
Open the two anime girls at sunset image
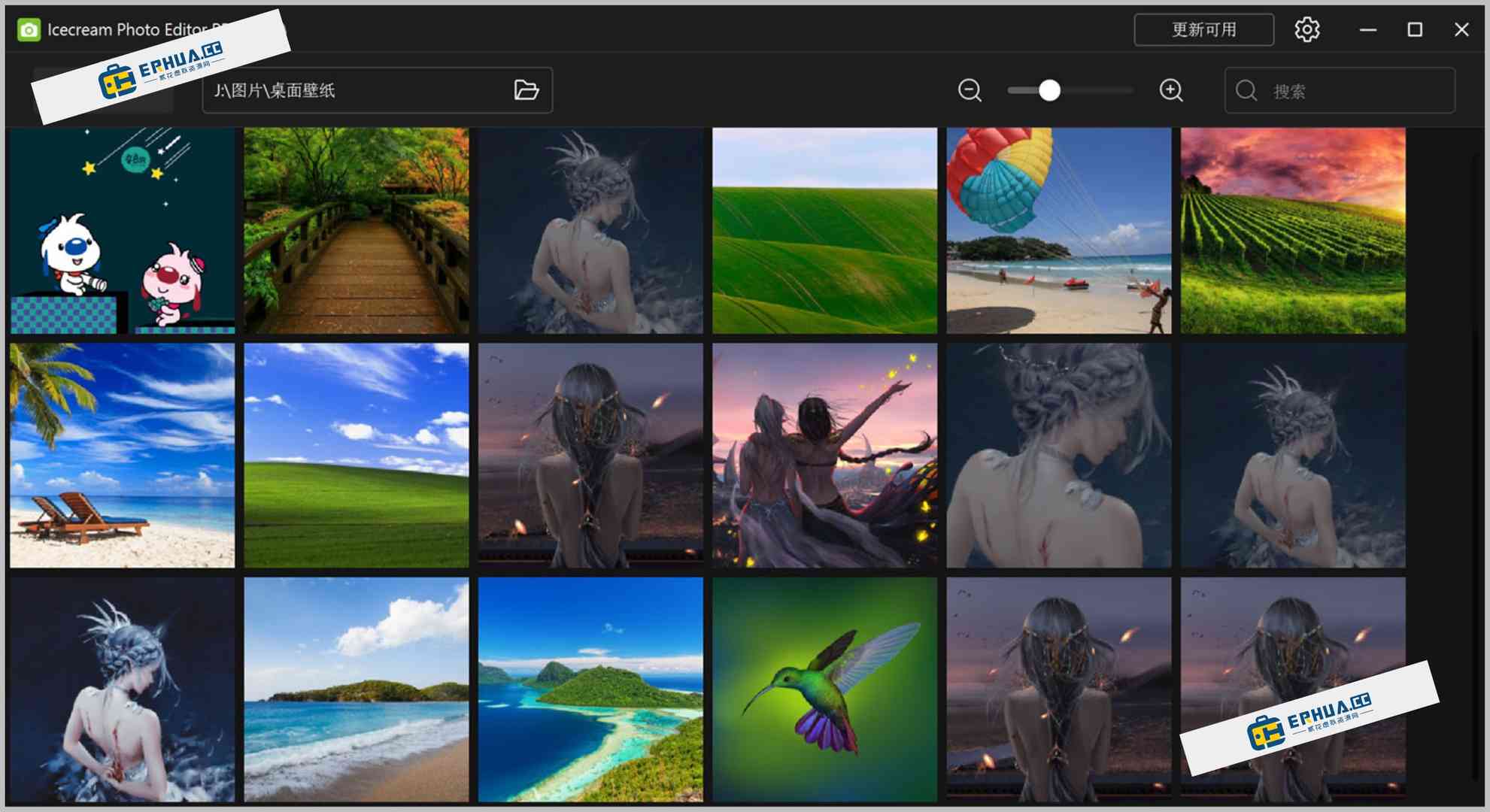pos(824,455)
